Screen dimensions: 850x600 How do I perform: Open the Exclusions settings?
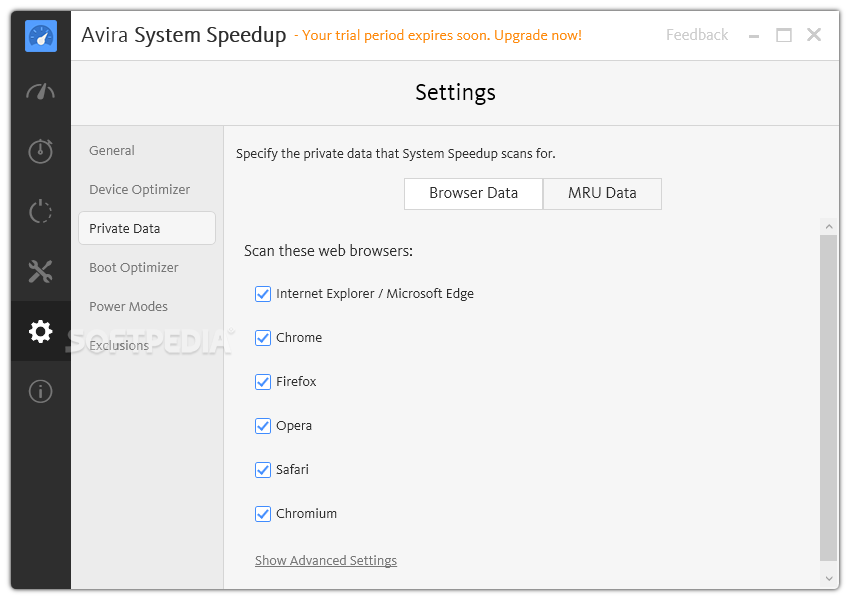[x=119, y=345]
